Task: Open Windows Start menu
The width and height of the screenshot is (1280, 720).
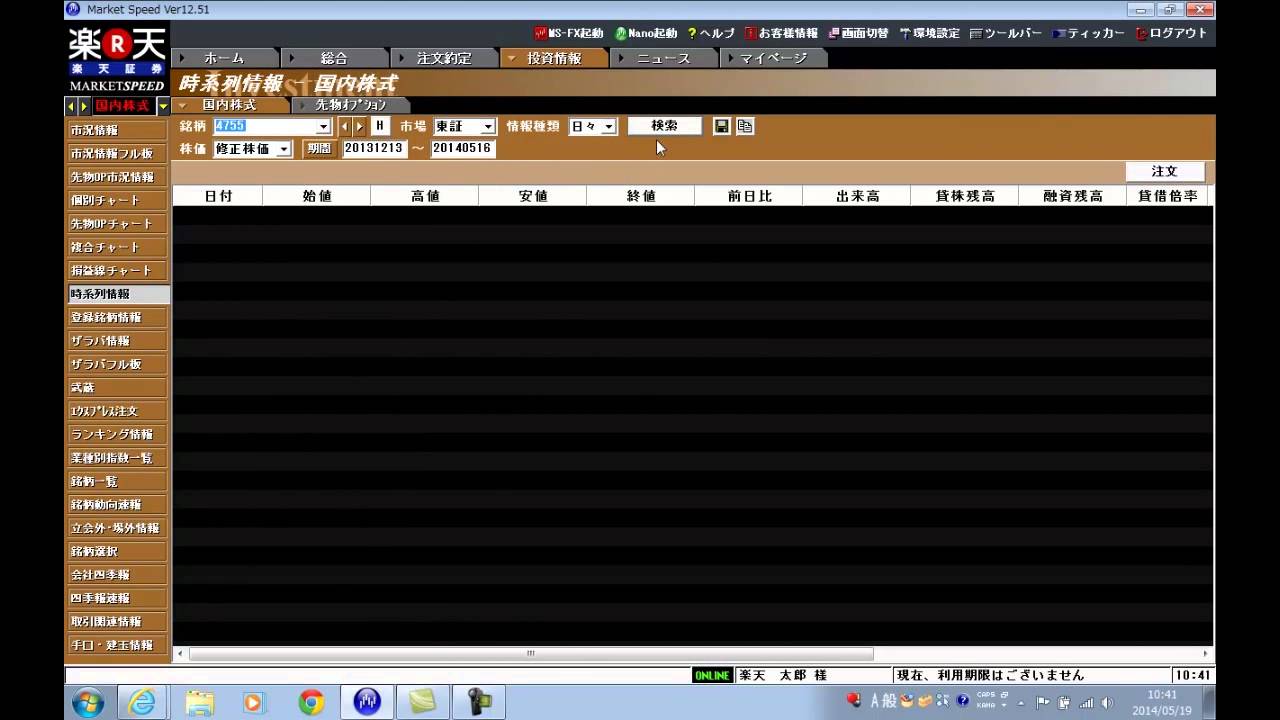Action: tap(88, 702)
